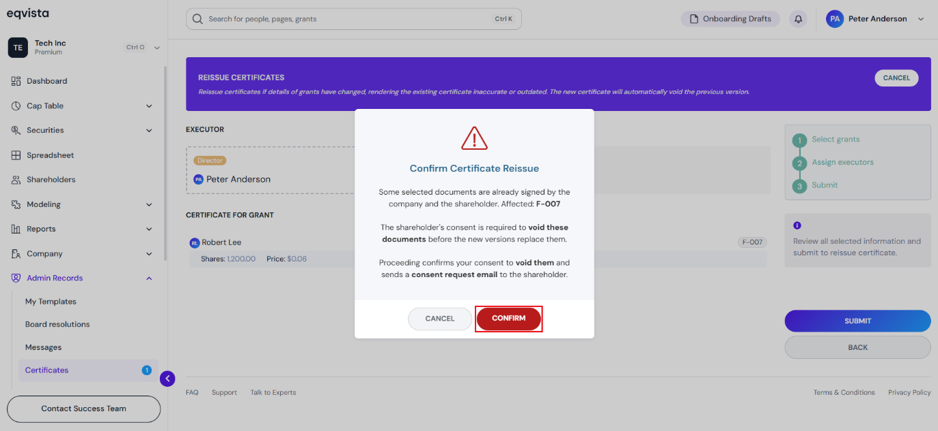
Task: Click the Spreadsheet grid icon
Action: coord(16,155)
